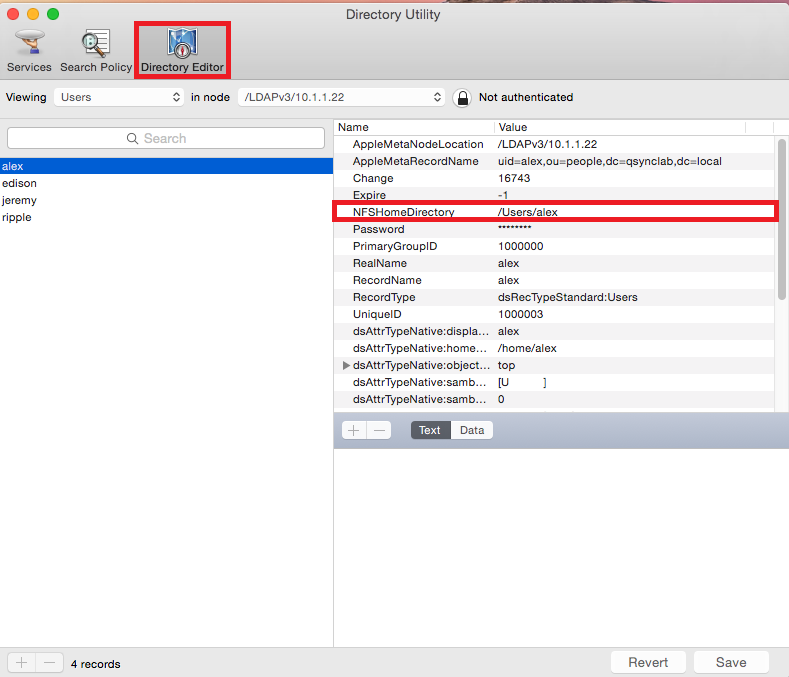Viewport: 789px width, 677px height.
Task: Click the uid=alex,ou=people value
Action: (609, 162)
